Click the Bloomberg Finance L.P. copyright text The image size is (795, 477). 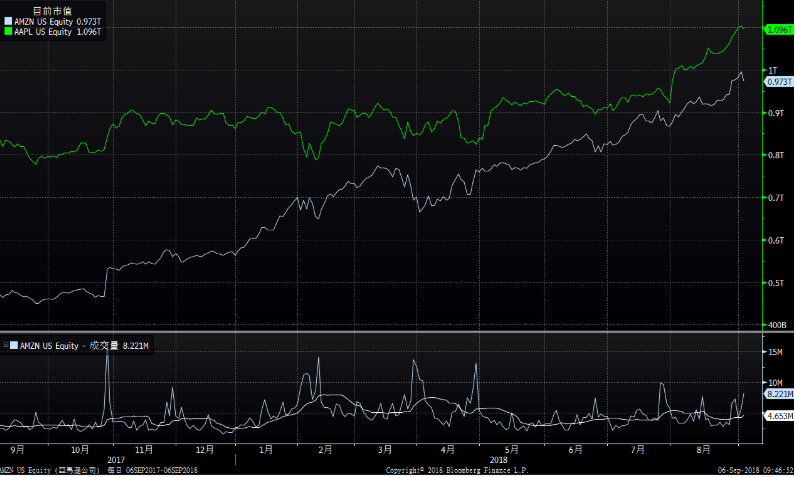click(457, 470)
